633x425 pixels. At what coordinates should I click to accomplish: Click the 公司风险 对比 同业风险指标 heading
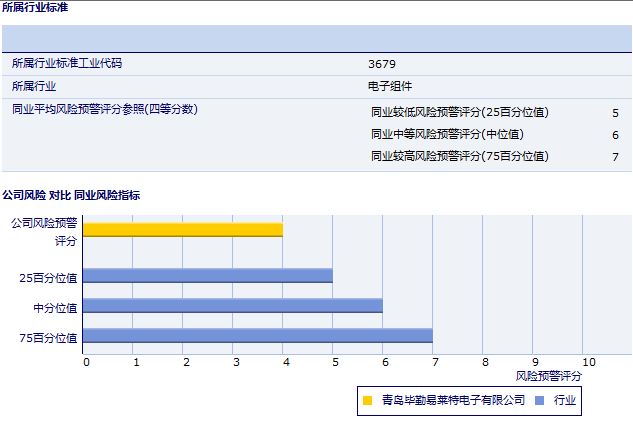tap(71, 195)
